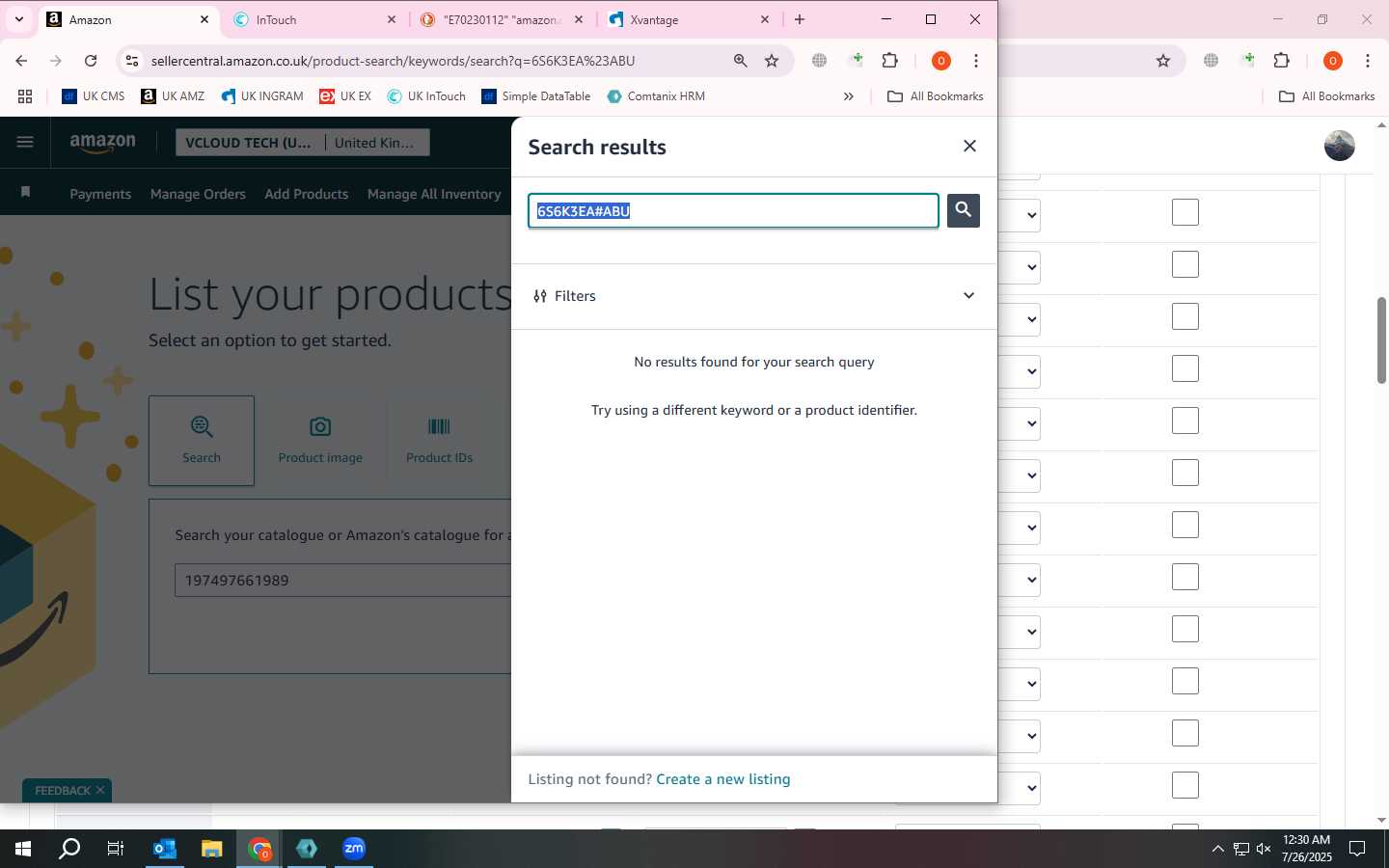Reload the Seller Central page
The image size is (1389, 868).
pos(91,61)
